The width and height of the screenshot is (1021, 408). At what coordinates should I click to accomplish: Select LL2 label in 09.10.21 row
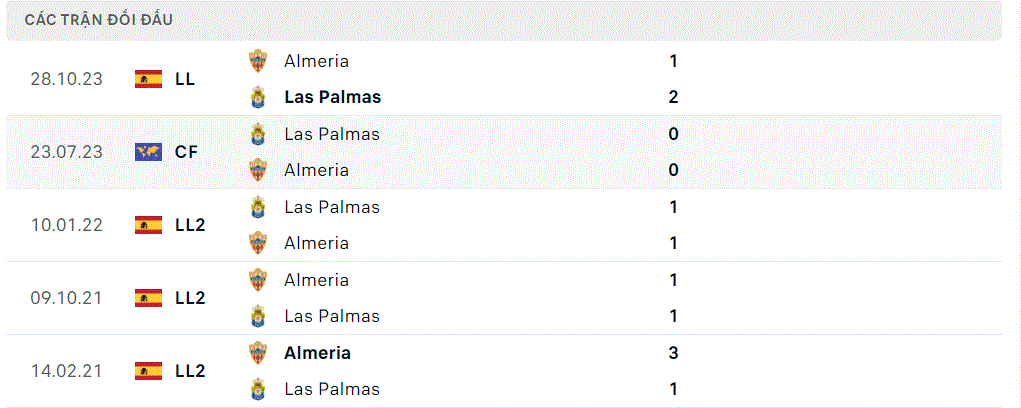click(190, 298)
